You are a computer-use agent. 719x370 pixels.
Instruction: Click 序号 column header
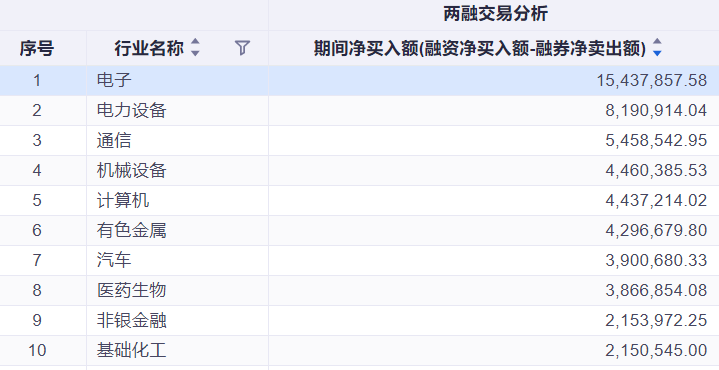click(x=37, y=48)
